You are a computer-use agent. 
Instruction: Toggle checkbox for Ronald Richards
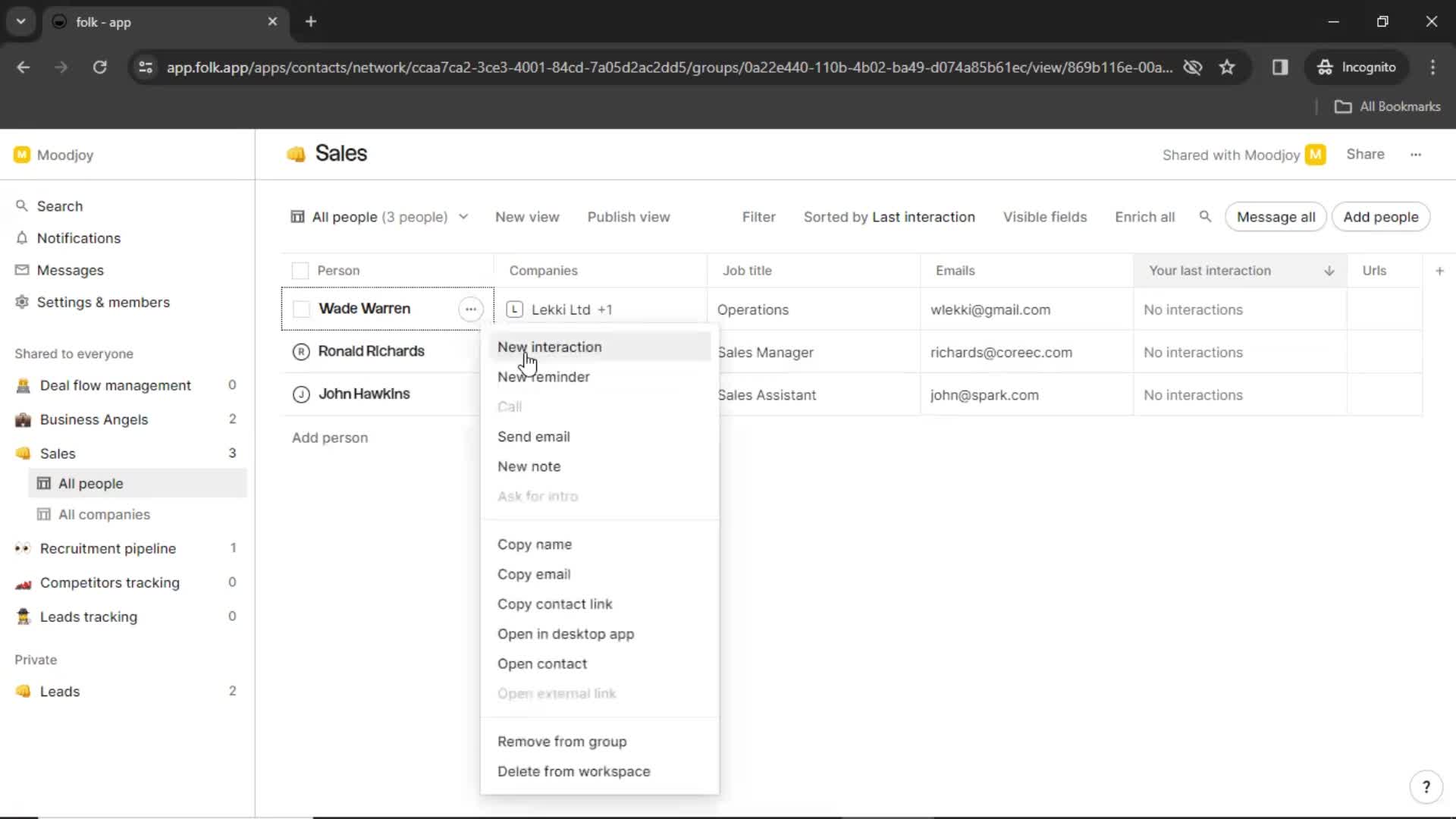[x=300, y=351]
